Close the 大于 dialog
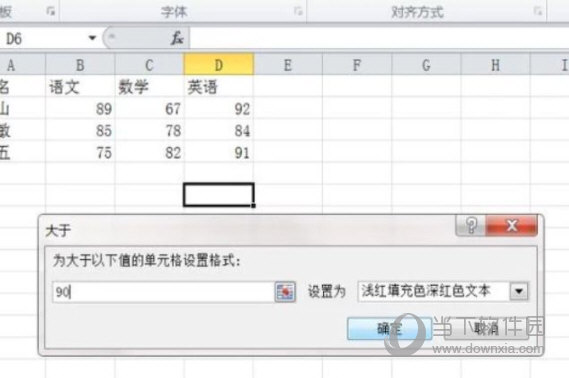Image resolution: width=569 pixels, height=378 pixels. click(x=511, y=225)
